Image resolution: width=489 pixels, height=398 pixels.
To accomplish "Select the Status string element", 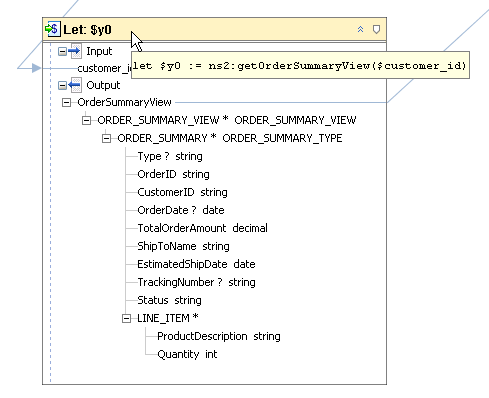I will 169,300.
